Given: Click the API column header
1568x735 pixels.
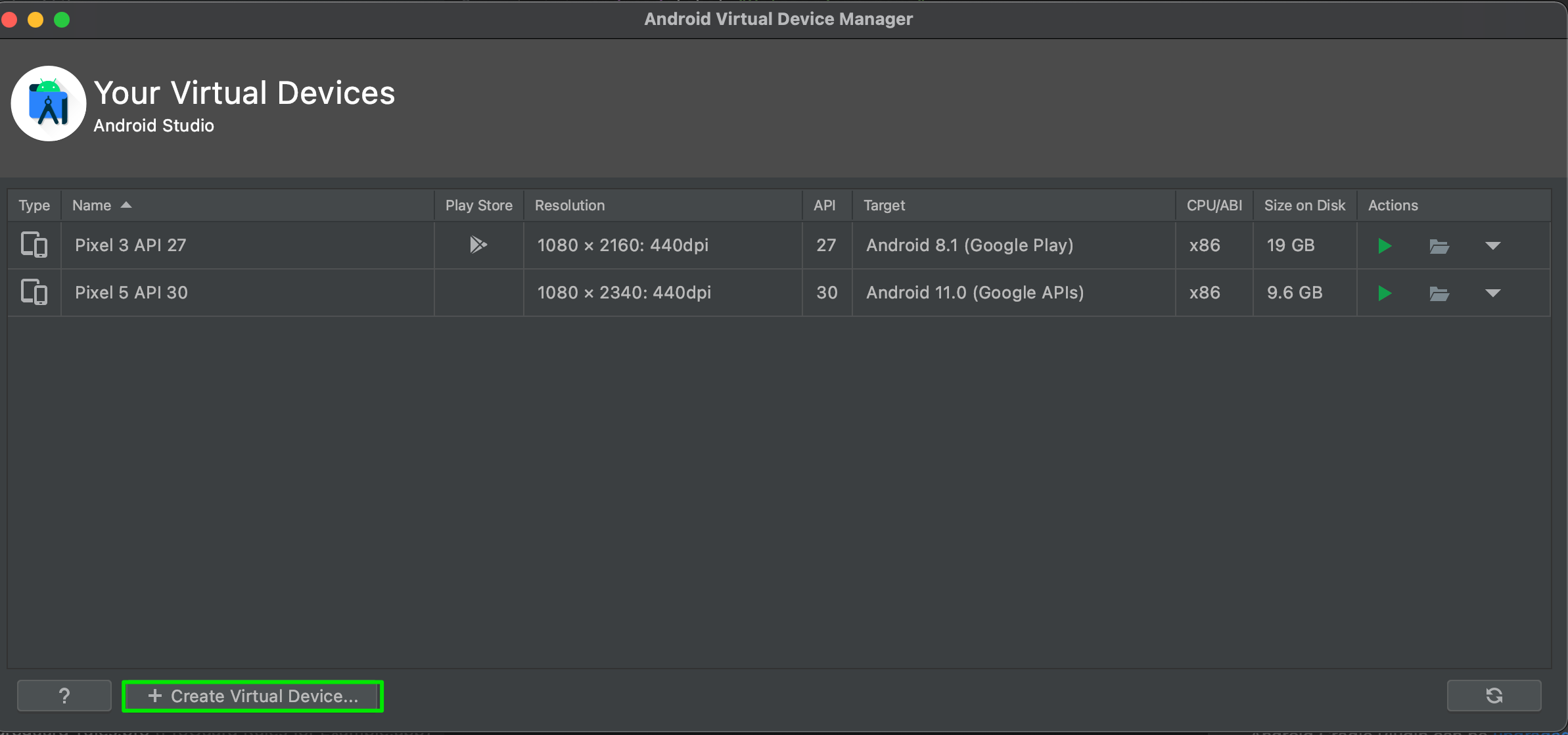Looking at the screenshot, I should click(x=825, y=205).
